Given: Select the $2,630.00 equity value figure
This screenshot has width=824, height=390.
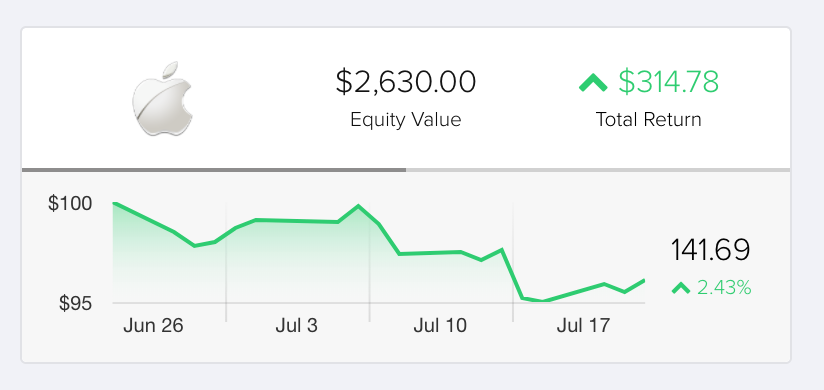Looking at the screenshot, I should (x=406, y=83).
